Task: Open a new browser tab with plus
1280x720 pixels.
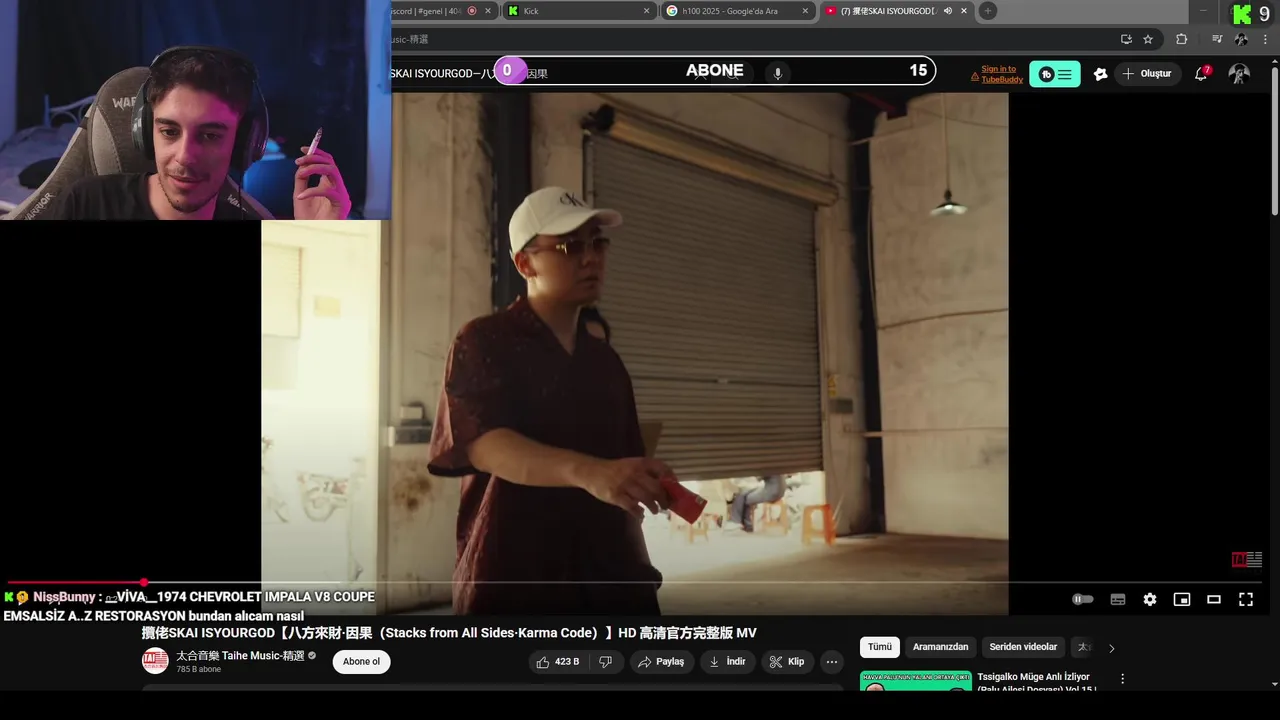Action: (988, 11)
